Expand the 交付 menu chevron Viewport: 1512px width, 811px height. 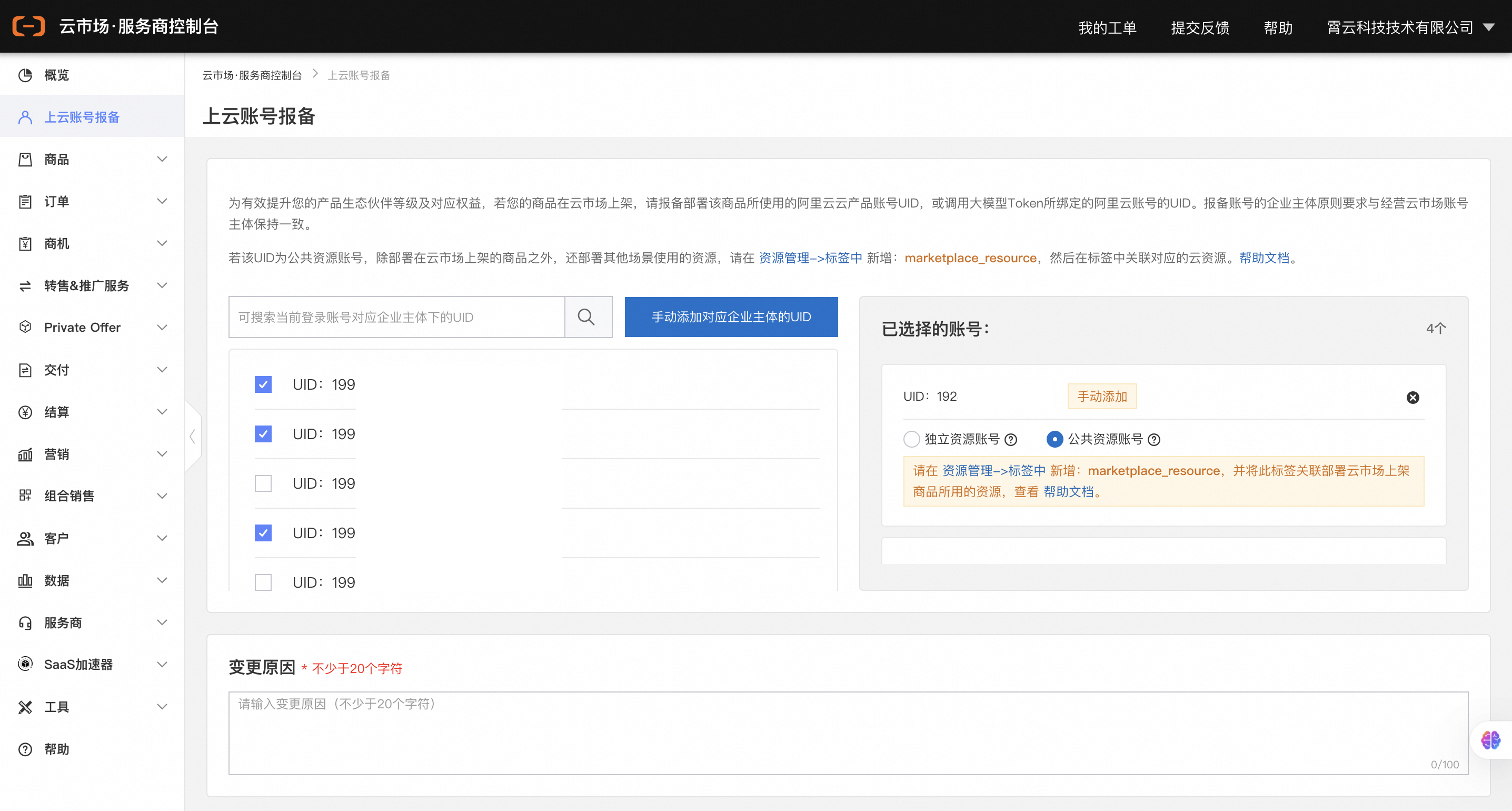[x=163, y=369]
